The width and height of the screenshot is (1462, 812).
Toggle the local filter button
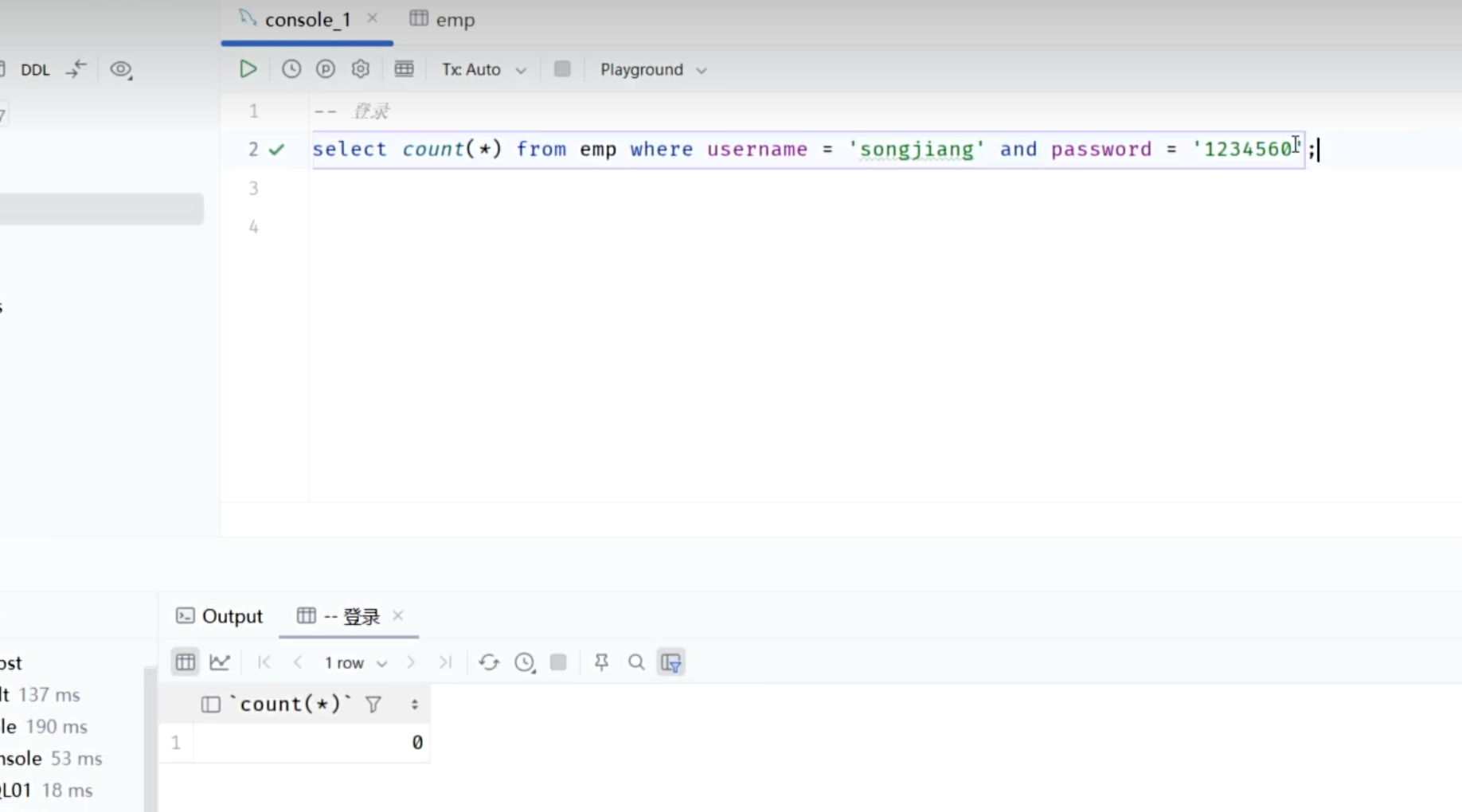pyautogui.click(x=671, y=662)
